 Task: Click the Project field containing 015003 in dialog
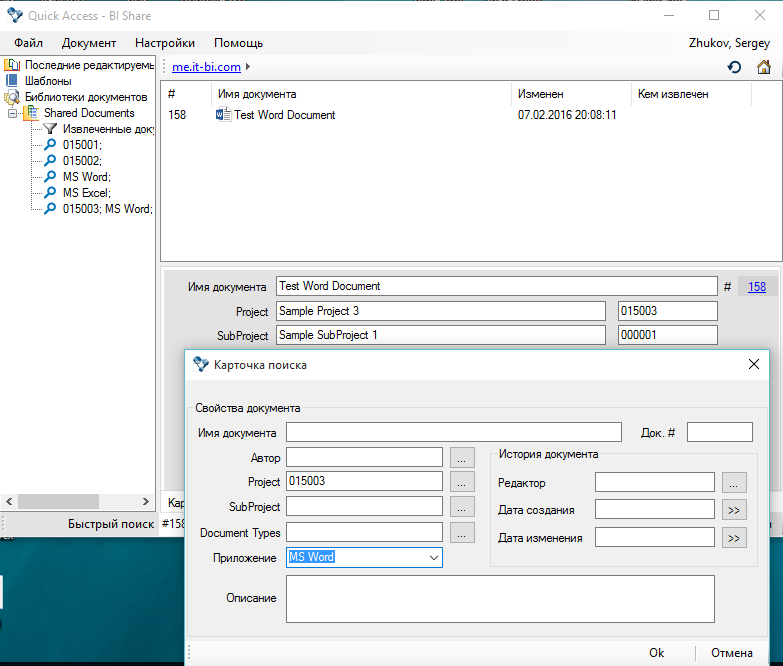[364, 481]
